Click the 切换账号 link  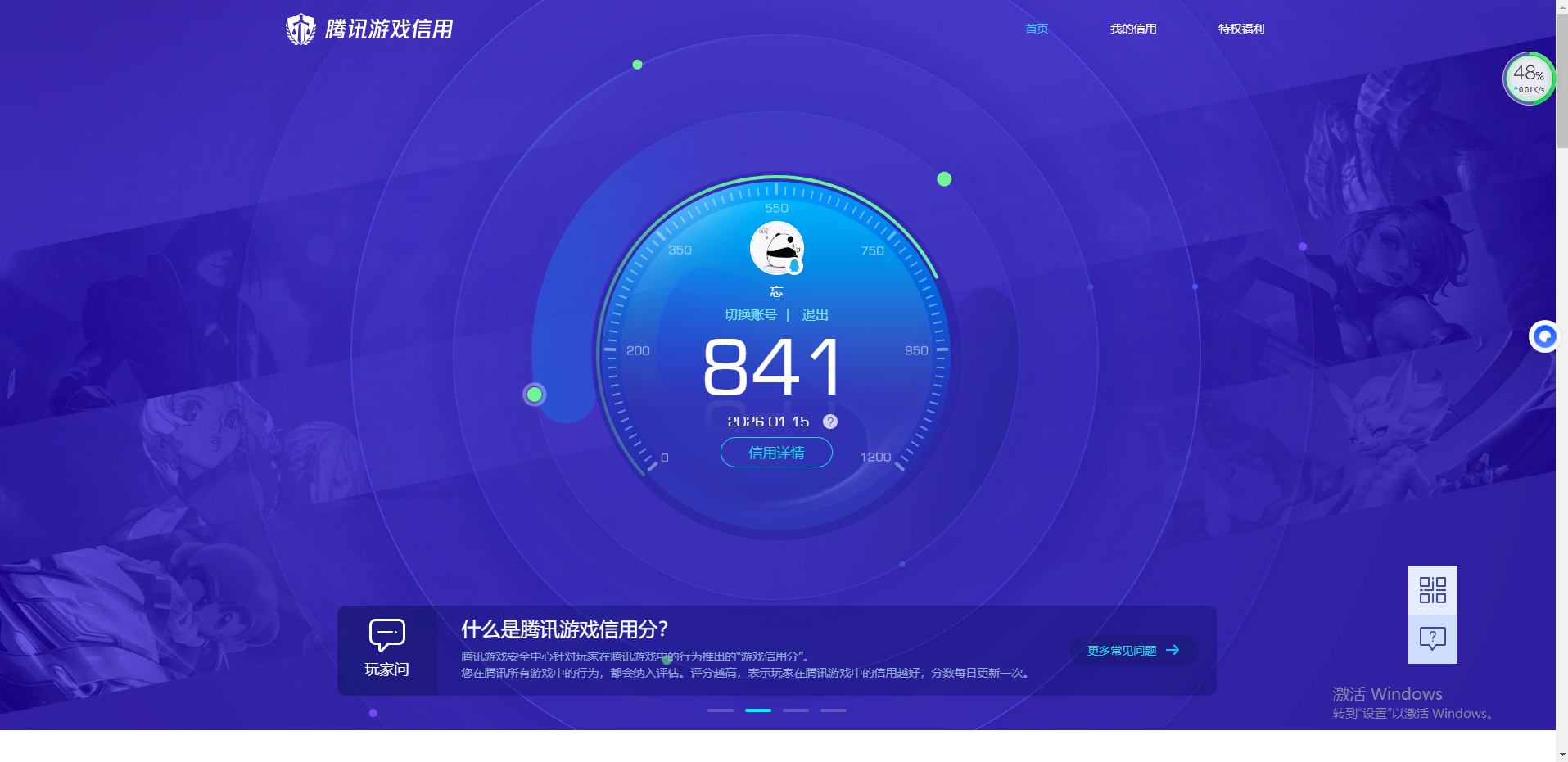tap(752, 314)
